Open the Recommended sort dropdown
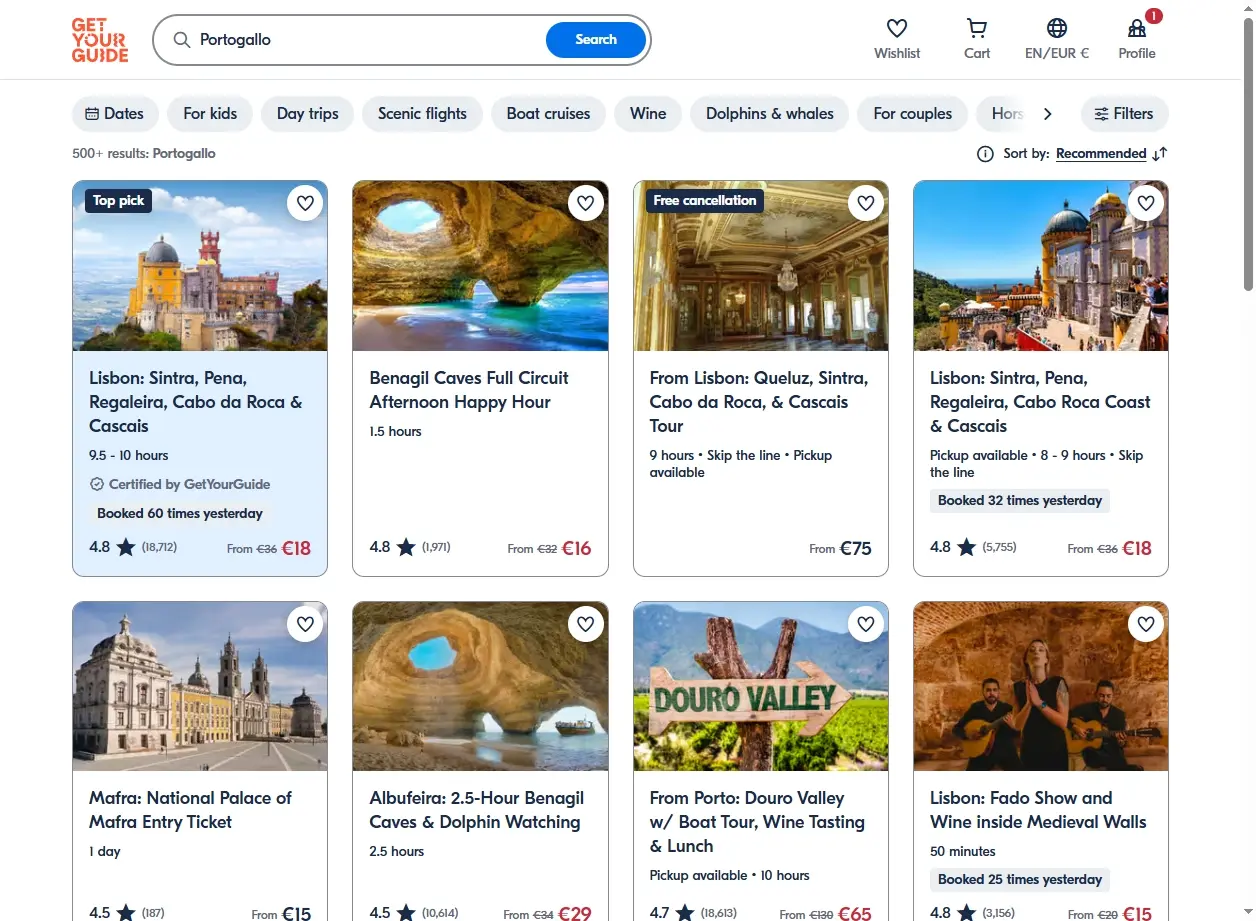 pos(1101,154)
